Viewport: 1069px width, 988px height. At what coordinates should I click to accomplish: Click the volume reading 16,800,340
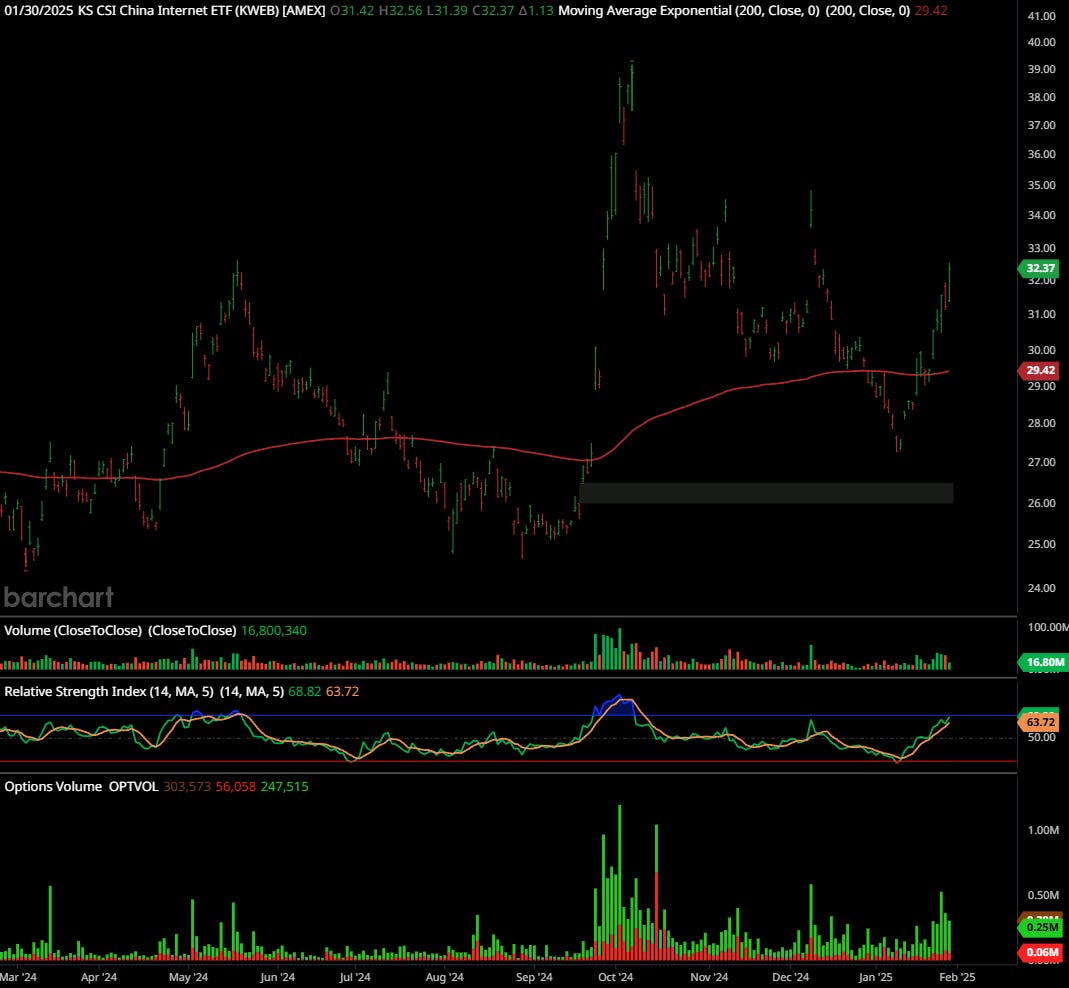pyautogui.click(x=273, y=630)
